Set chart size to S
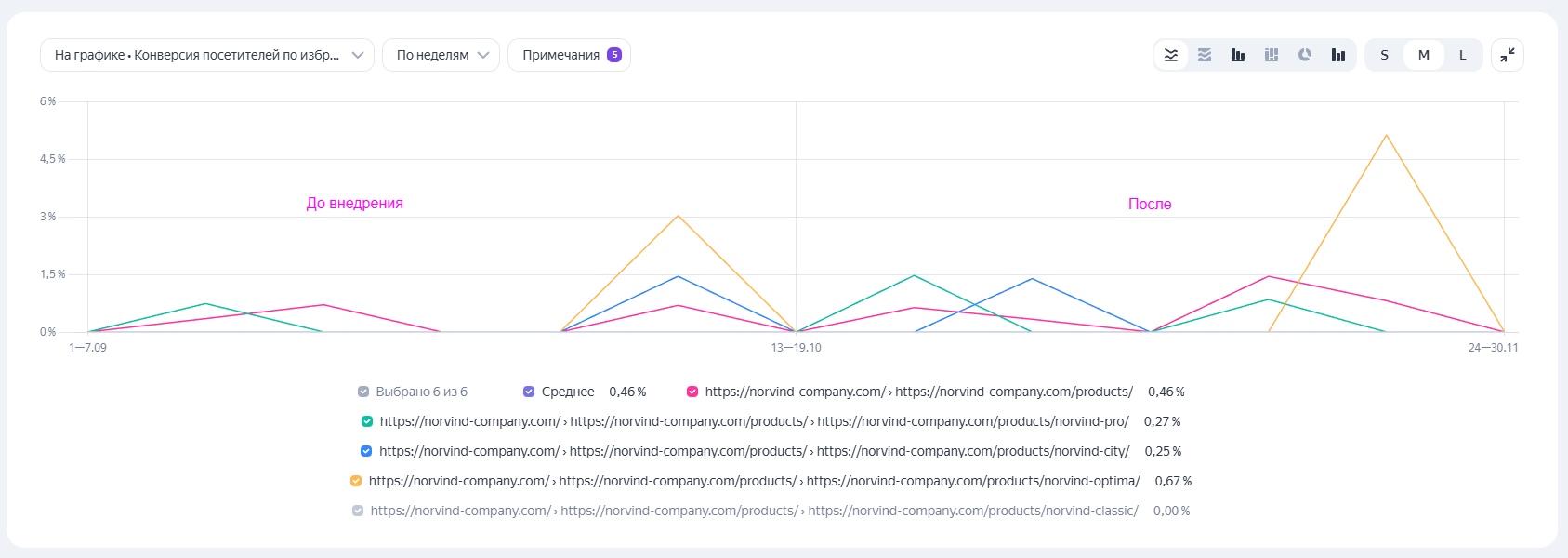1568x558 pixels. [1385, 55]
